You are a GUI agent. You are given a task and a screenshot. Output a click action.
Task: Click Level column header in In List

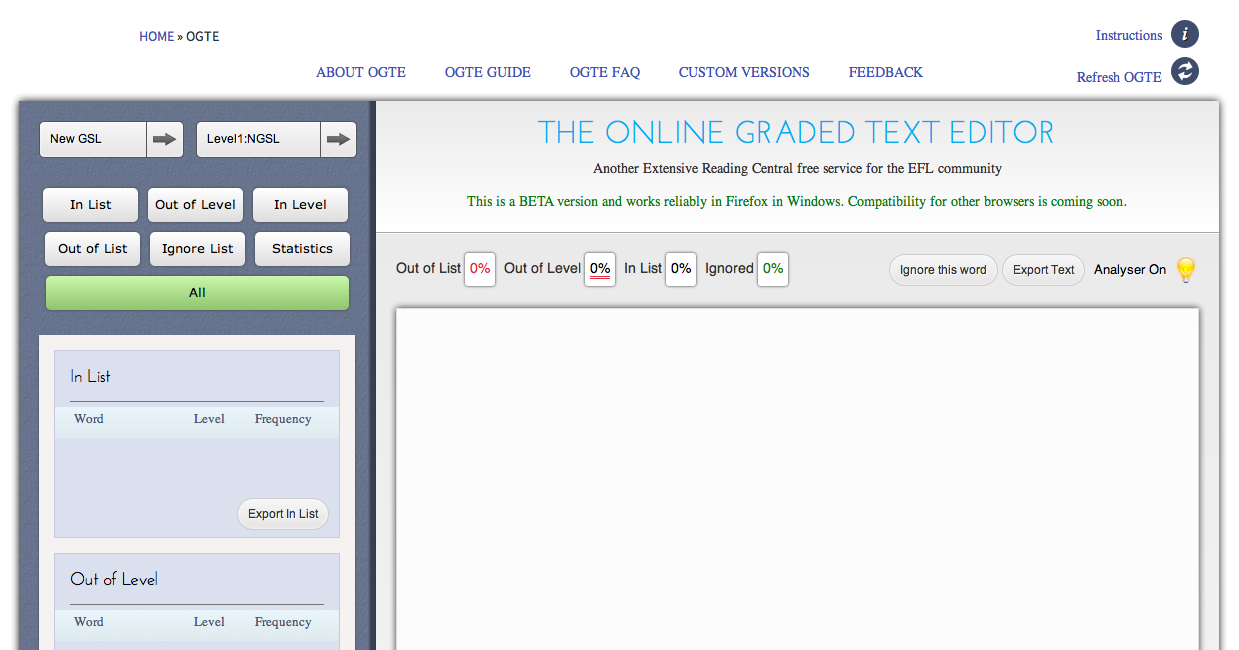(x=209, y=419)
